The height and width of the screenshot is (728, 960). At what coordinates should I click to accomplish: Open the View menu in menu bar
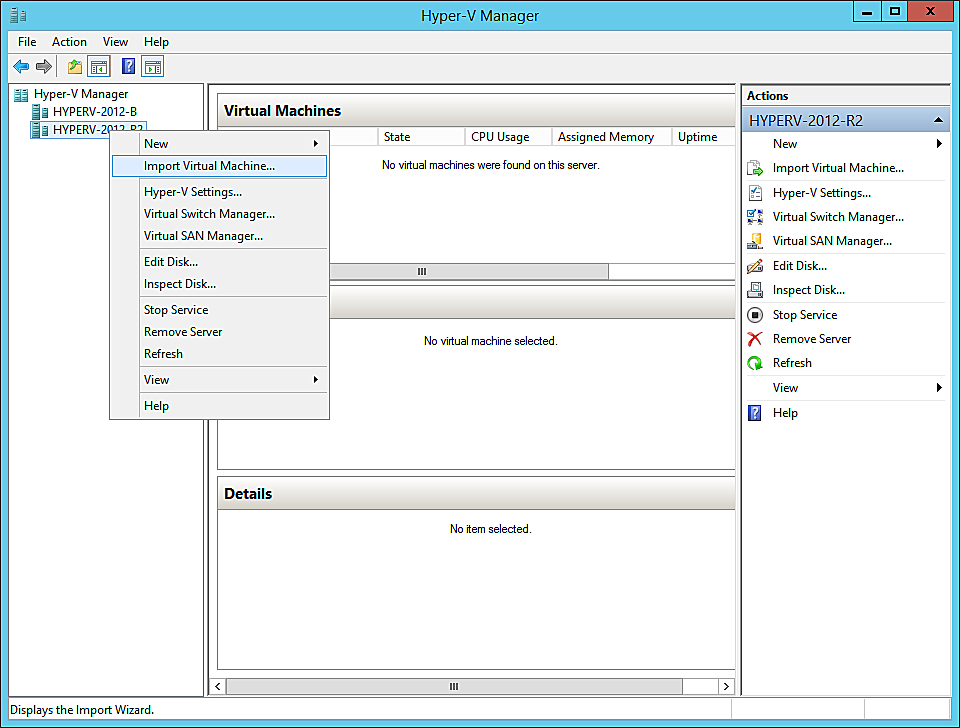115,42
